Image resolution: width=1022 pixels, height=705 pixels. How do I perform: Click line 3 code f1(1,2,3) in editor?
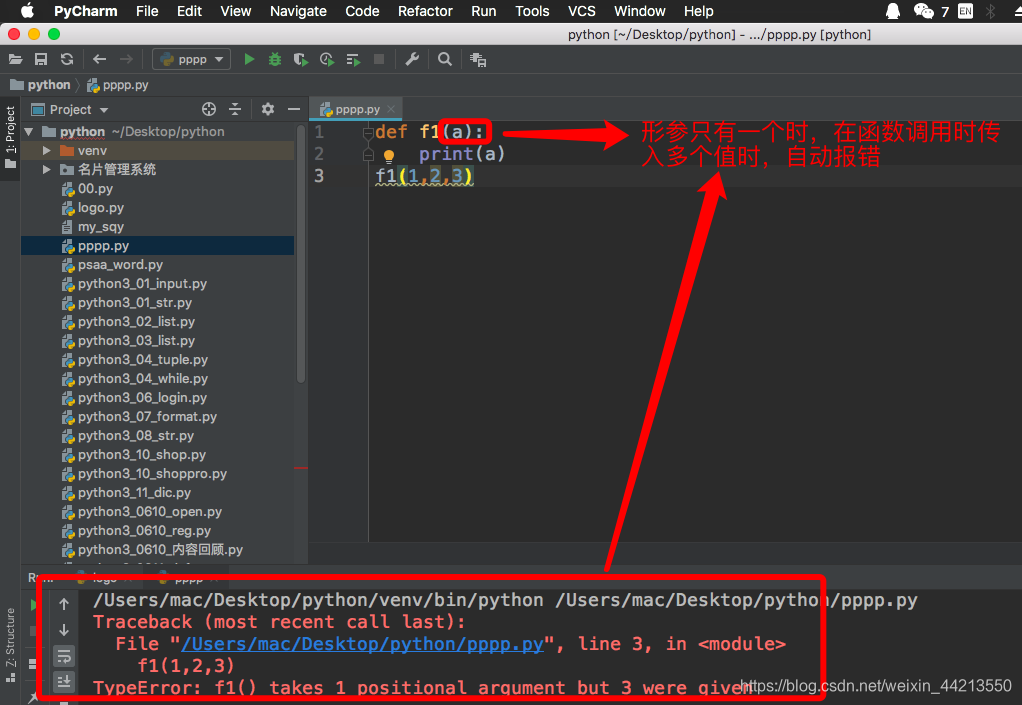click(424, 176)
